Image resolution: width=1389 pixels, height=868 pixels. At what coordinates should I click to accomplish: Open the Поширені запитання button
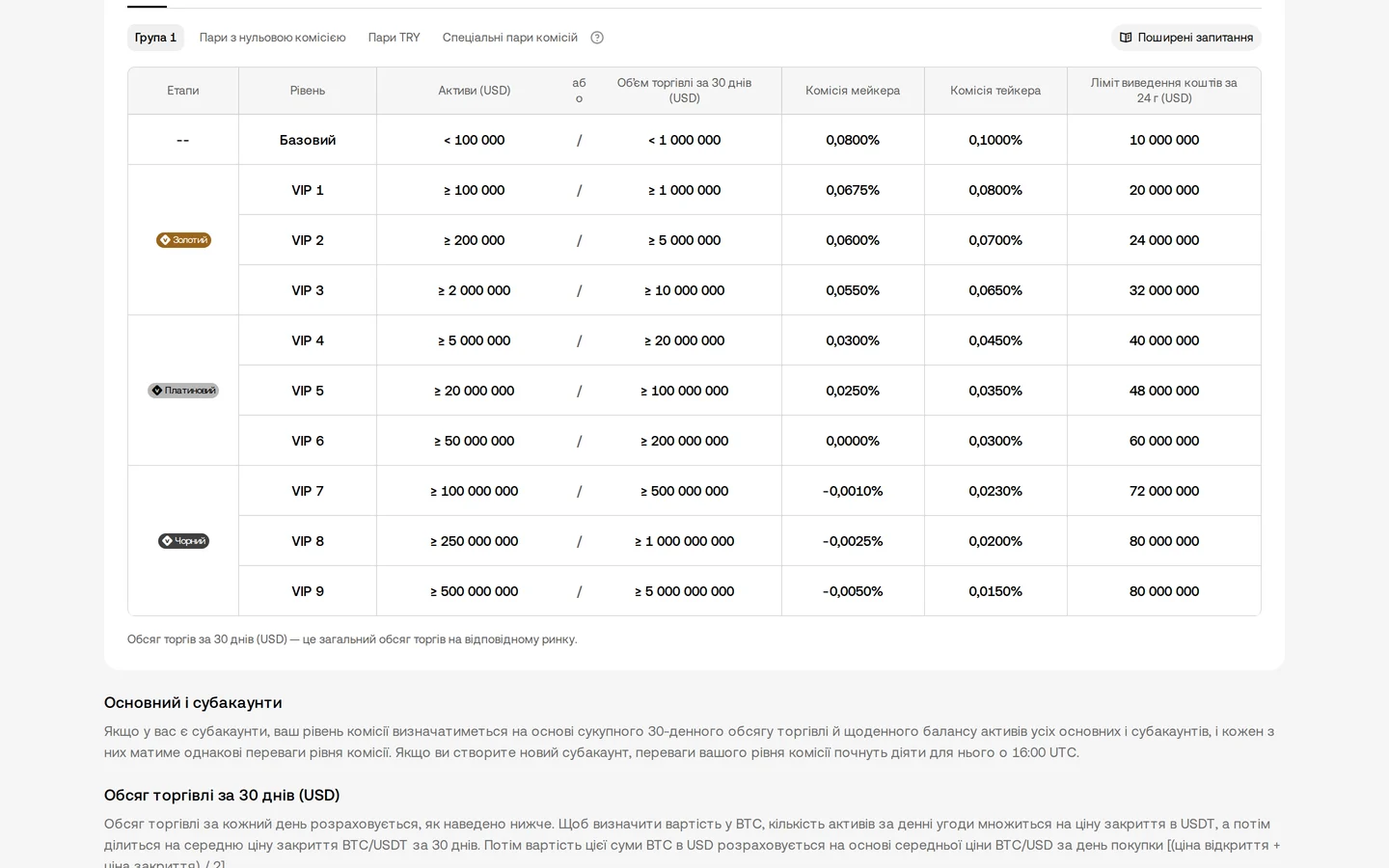tap(1185, 38)
